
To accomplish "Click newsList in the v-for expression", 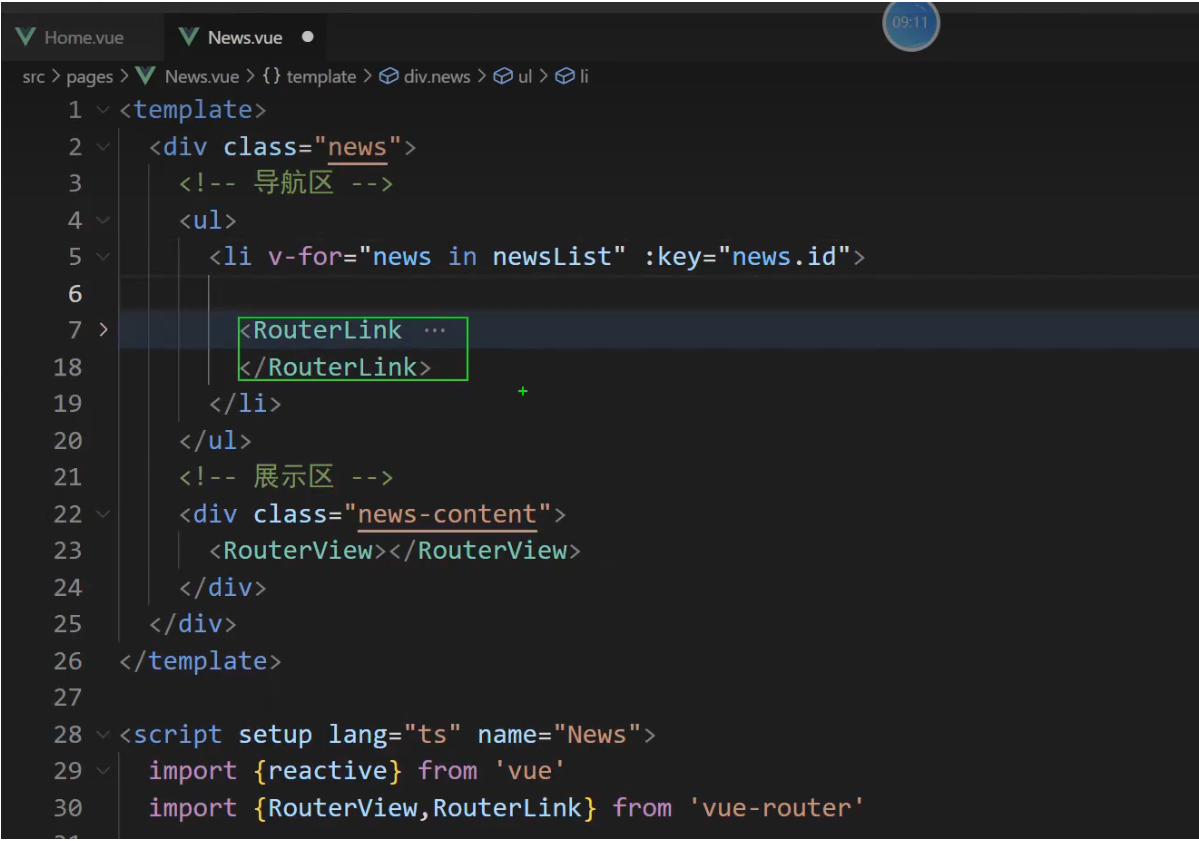I will tap(551, 257).
